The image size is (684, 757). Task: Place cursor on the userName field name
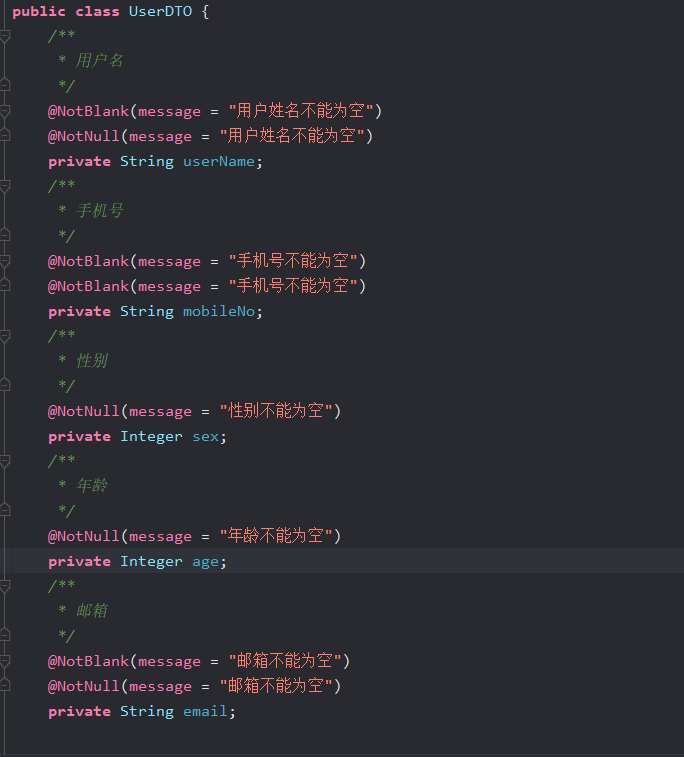[x=218, y=161]
